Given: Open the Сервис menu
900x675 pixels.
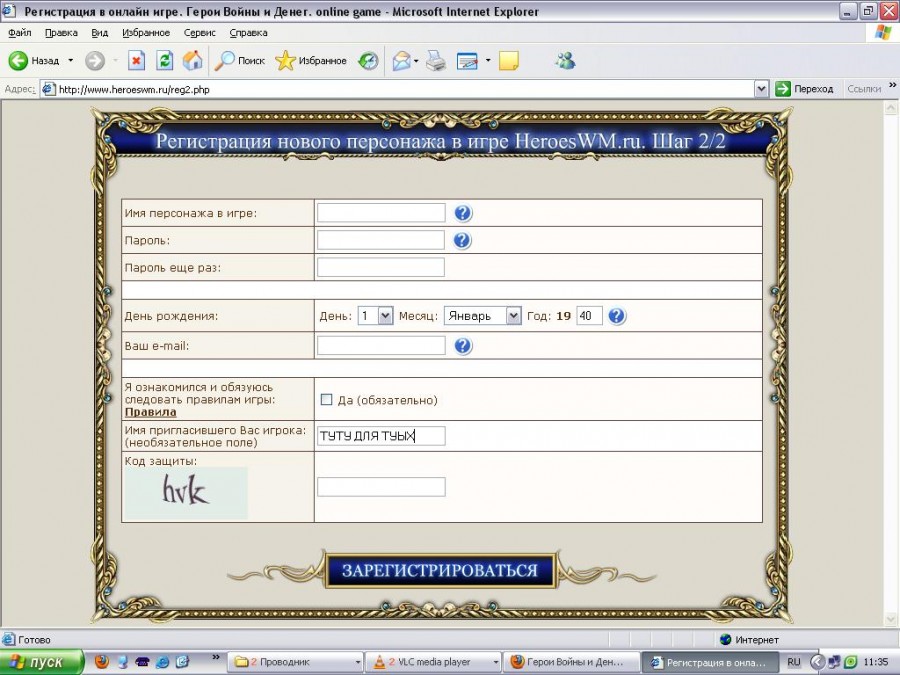Looking at the screenshot, I should click(x=199, y=33).
